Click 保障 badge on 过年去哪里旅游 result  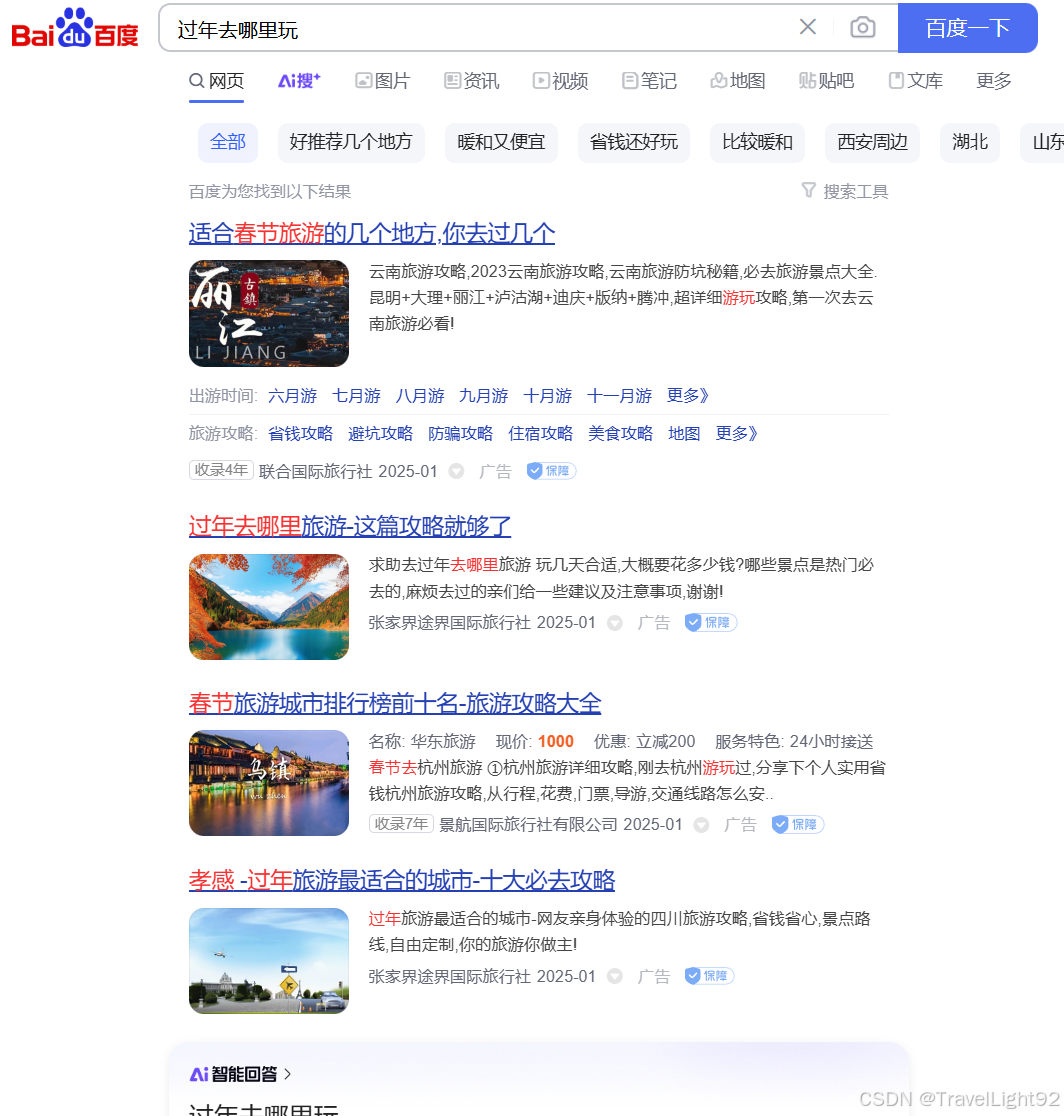coord(710,623)
